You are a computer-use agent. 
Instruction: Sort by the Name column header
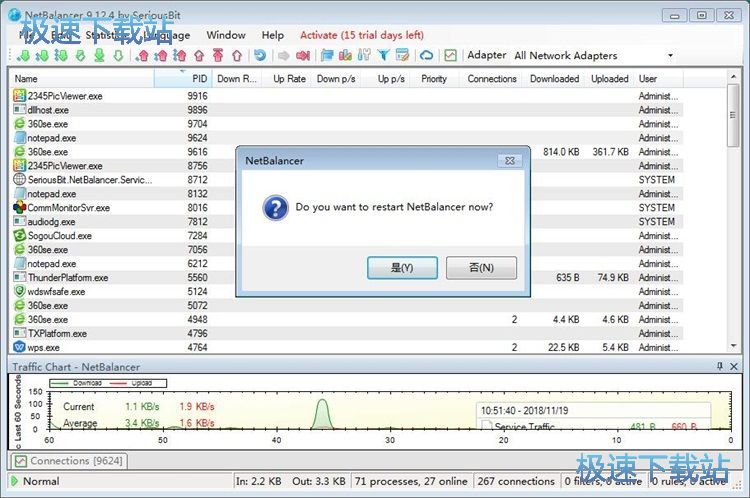(x=82, y=79)
